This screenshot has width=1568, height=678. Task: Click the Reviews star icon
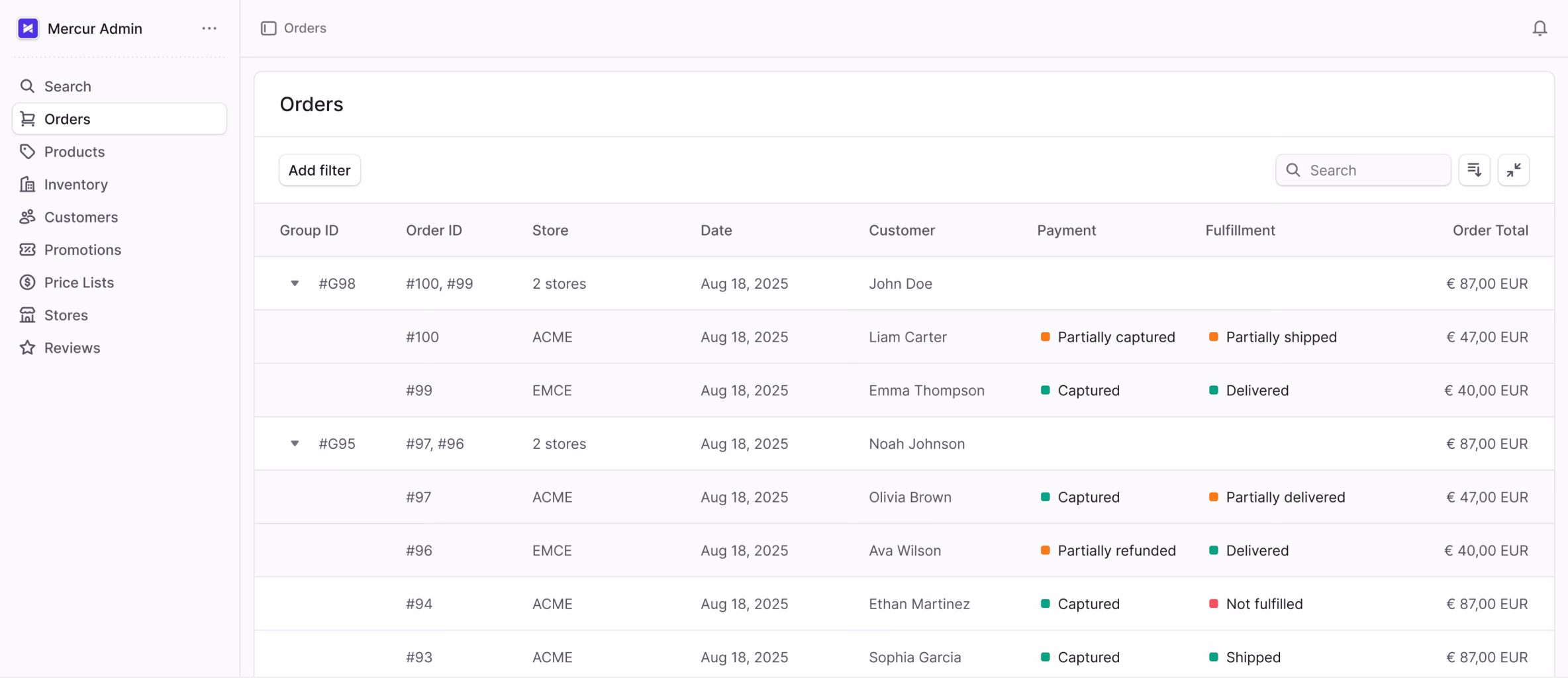click(27, 348)
